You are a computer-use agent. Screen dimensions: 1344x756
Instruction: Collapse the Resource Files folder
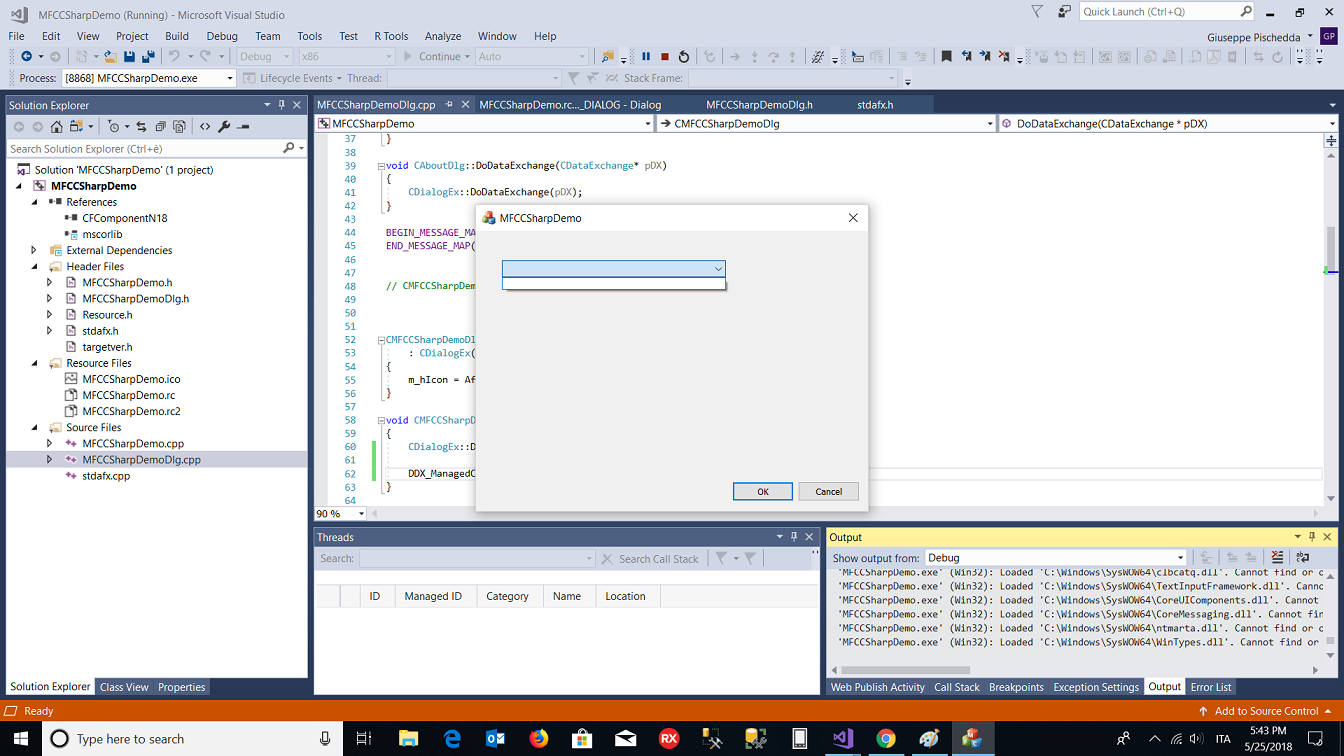tap(34, 363)
